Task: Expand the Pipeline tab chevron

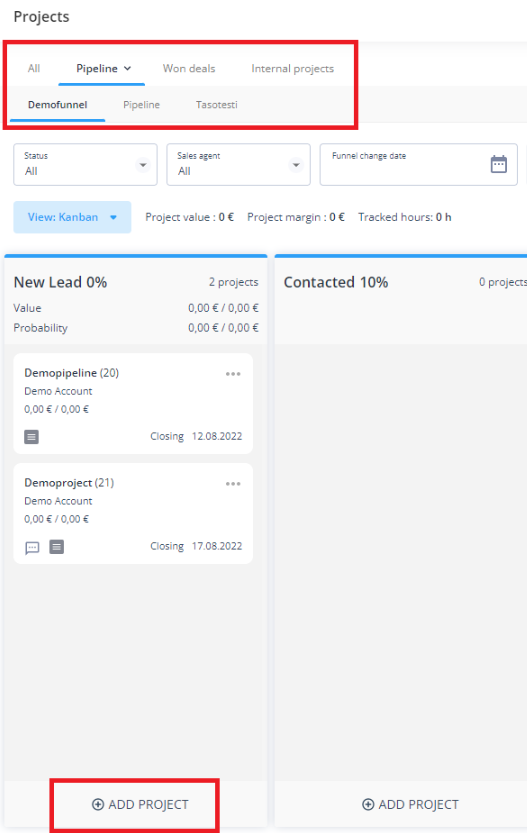Action: 128,69
